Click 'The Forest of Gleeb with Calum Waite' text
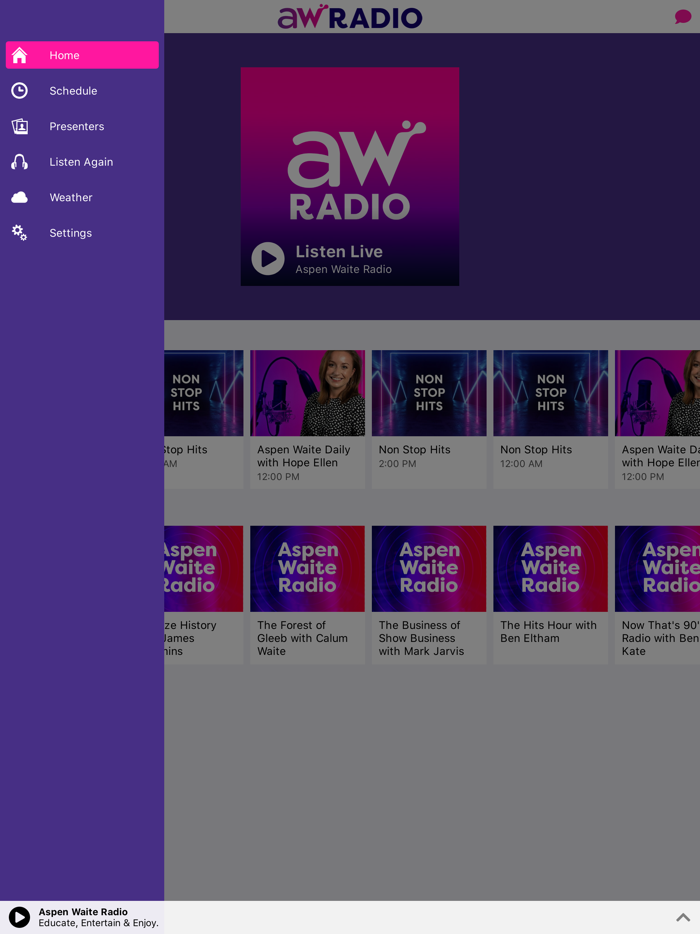The height and width of the screenshot is (934, 700). click(303, 638)
